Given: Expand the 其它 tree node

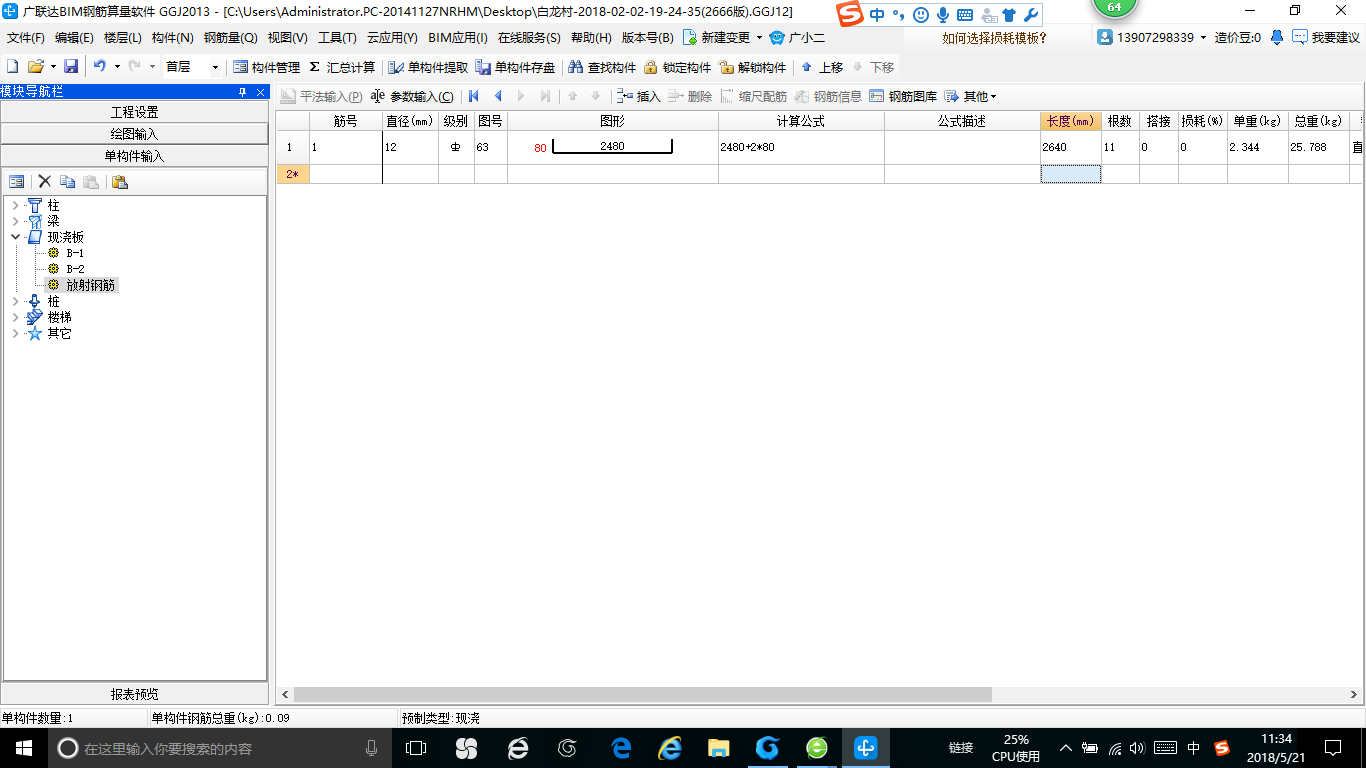Looking at the screenshot, I should click(15, 333).
